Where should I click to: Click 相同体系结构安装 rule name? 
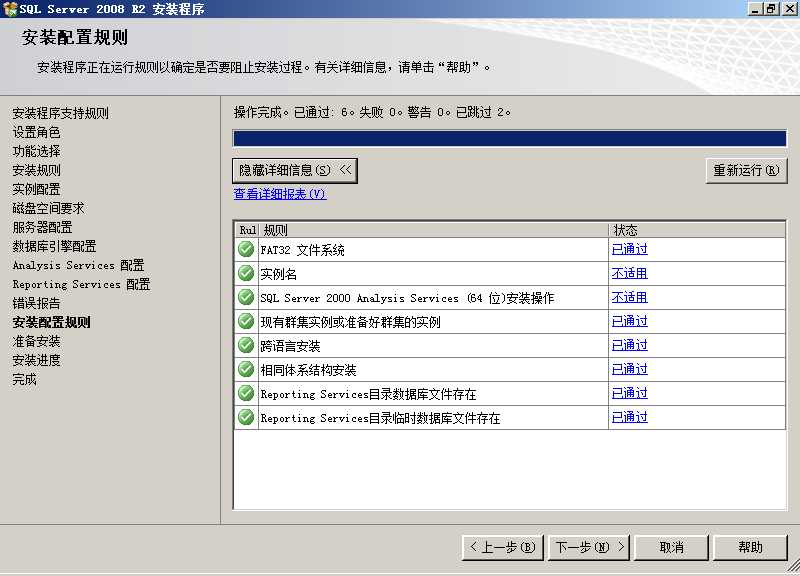coord(308,370)
